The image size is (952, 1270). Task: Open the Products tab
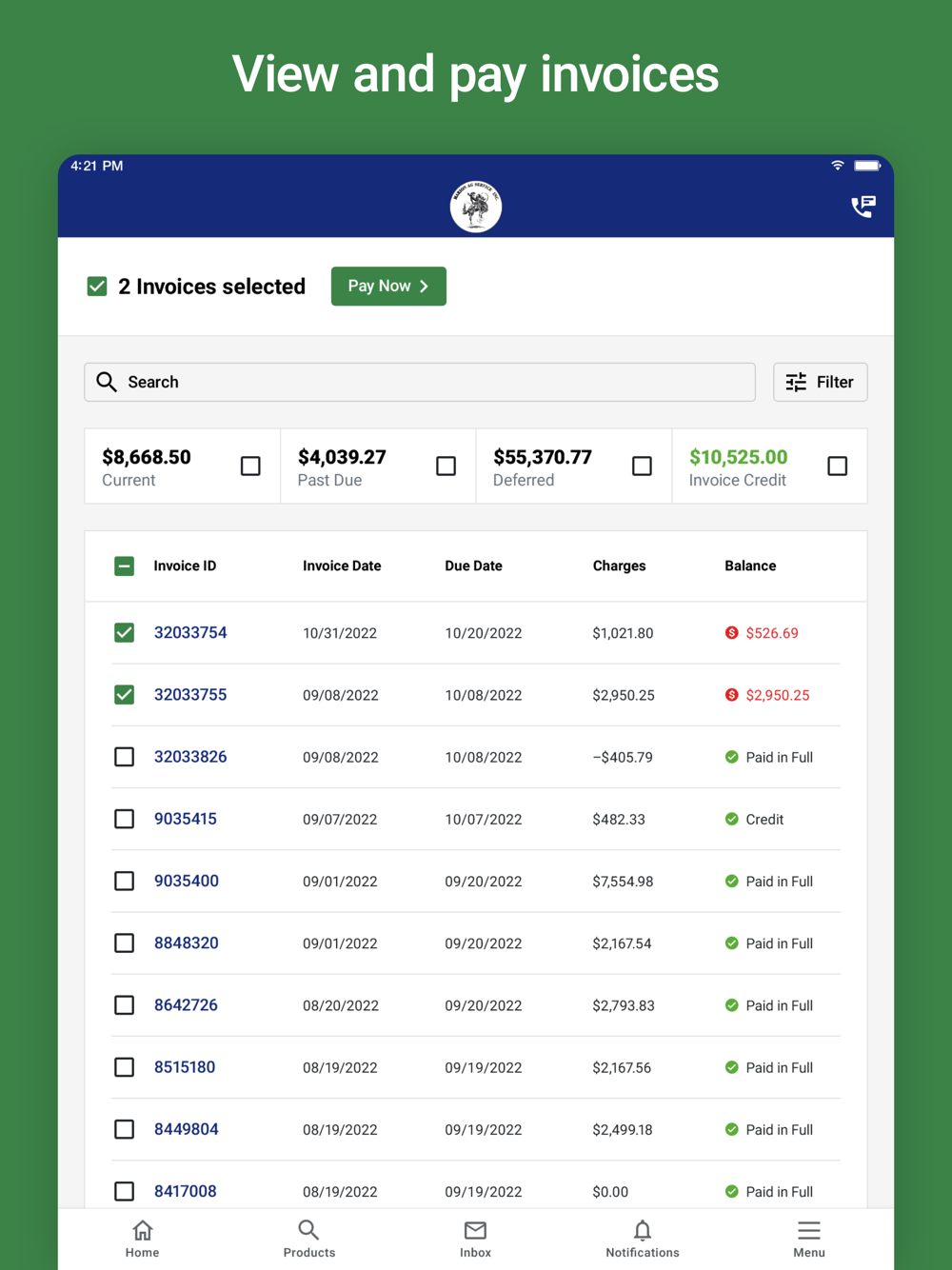309,1239
